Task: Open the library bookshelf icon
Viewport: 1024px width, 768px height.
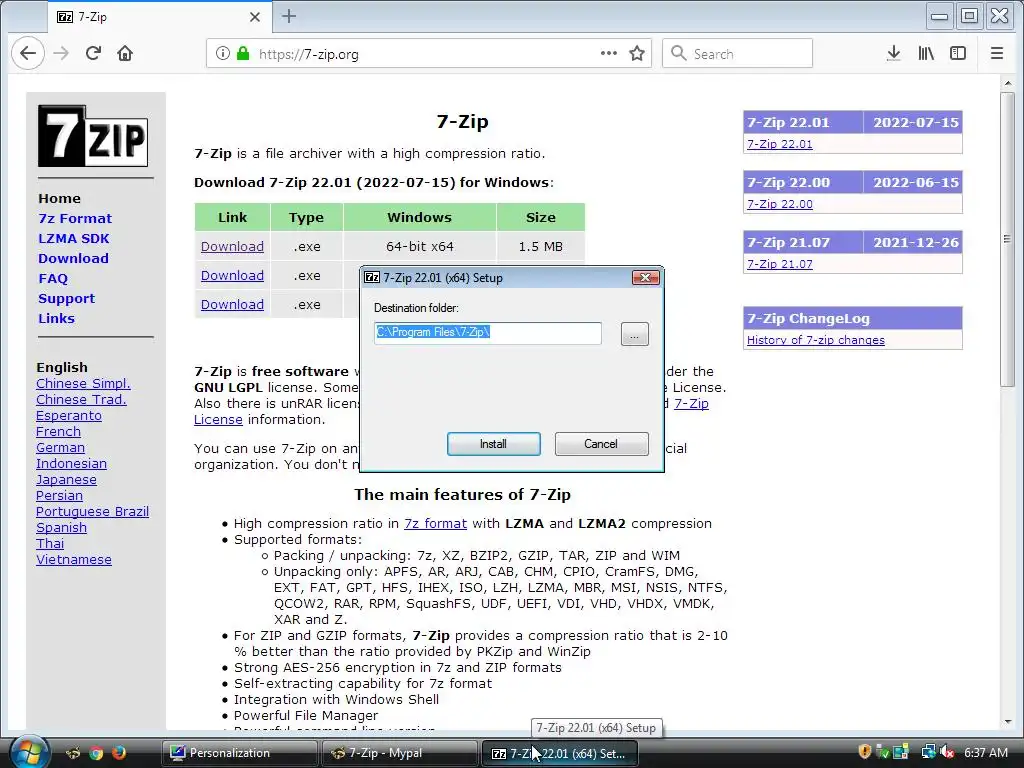Action: pyautogui.click(x=926, y=54)
